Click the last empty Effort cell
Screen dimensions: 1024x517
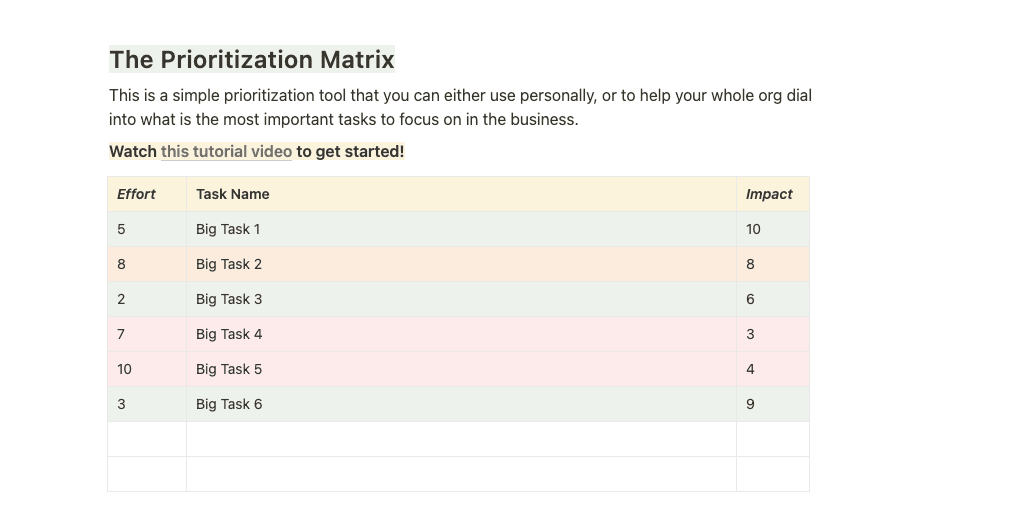click(x=147, y=474)
